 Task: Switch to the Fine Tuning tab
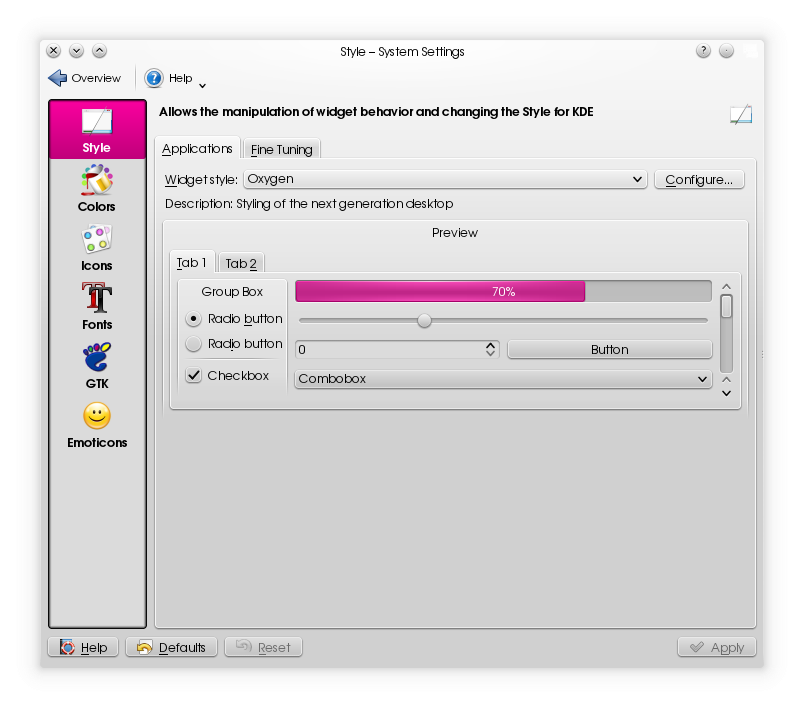coord(282,150)
